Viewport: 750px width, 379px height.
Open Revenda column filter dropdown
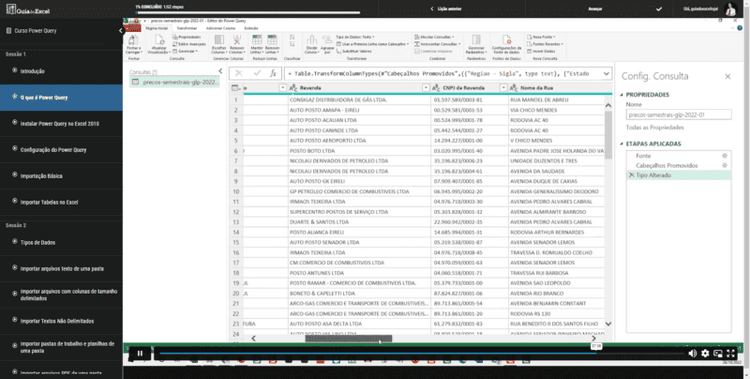[x=426, y=88]
